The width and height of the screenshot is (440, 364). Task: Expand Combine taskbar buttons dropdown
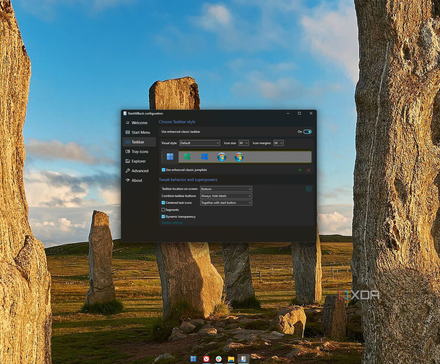tap(226, 196)
